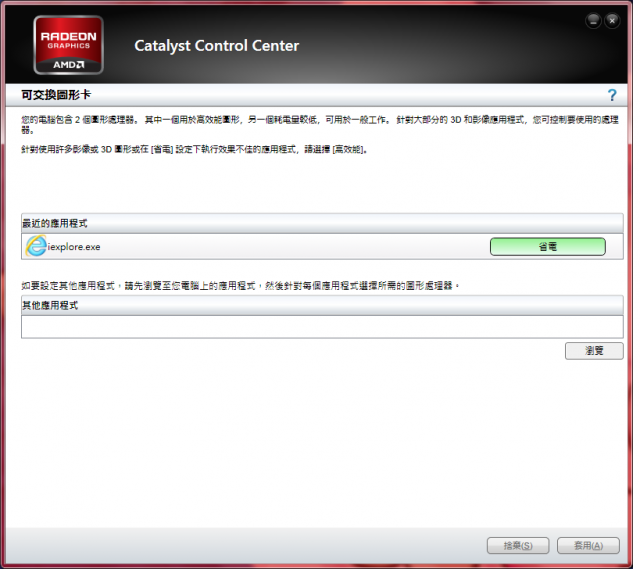Click the Catalyst Control Center title text

pyautogui.click(x=217, y=46)
